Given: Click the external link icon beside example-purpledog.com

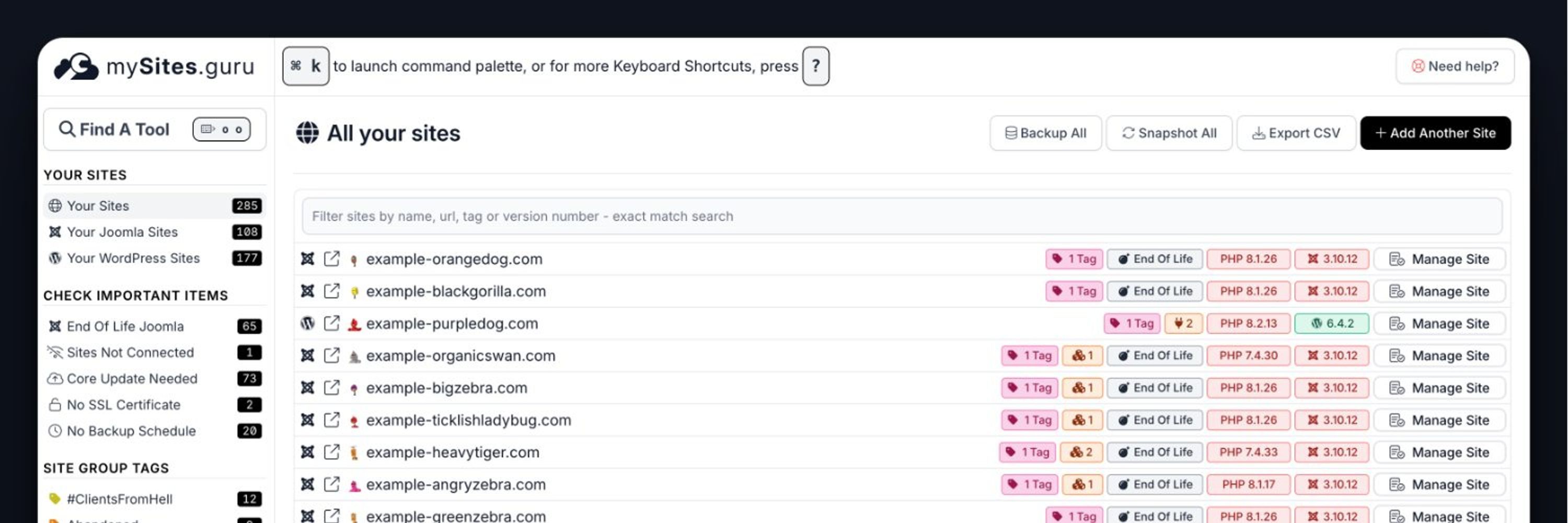Looking at the screenshot, I should [331, 323].
